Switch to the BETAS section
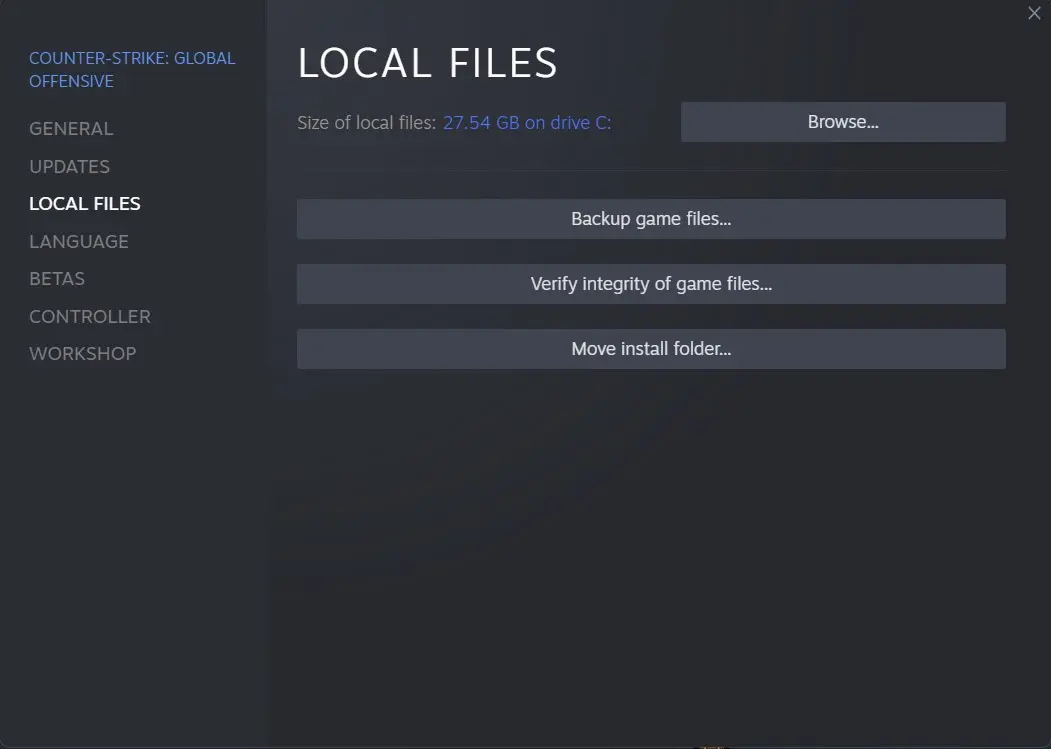Screen dimensions: 1051x749 click(x=56, y=278)
